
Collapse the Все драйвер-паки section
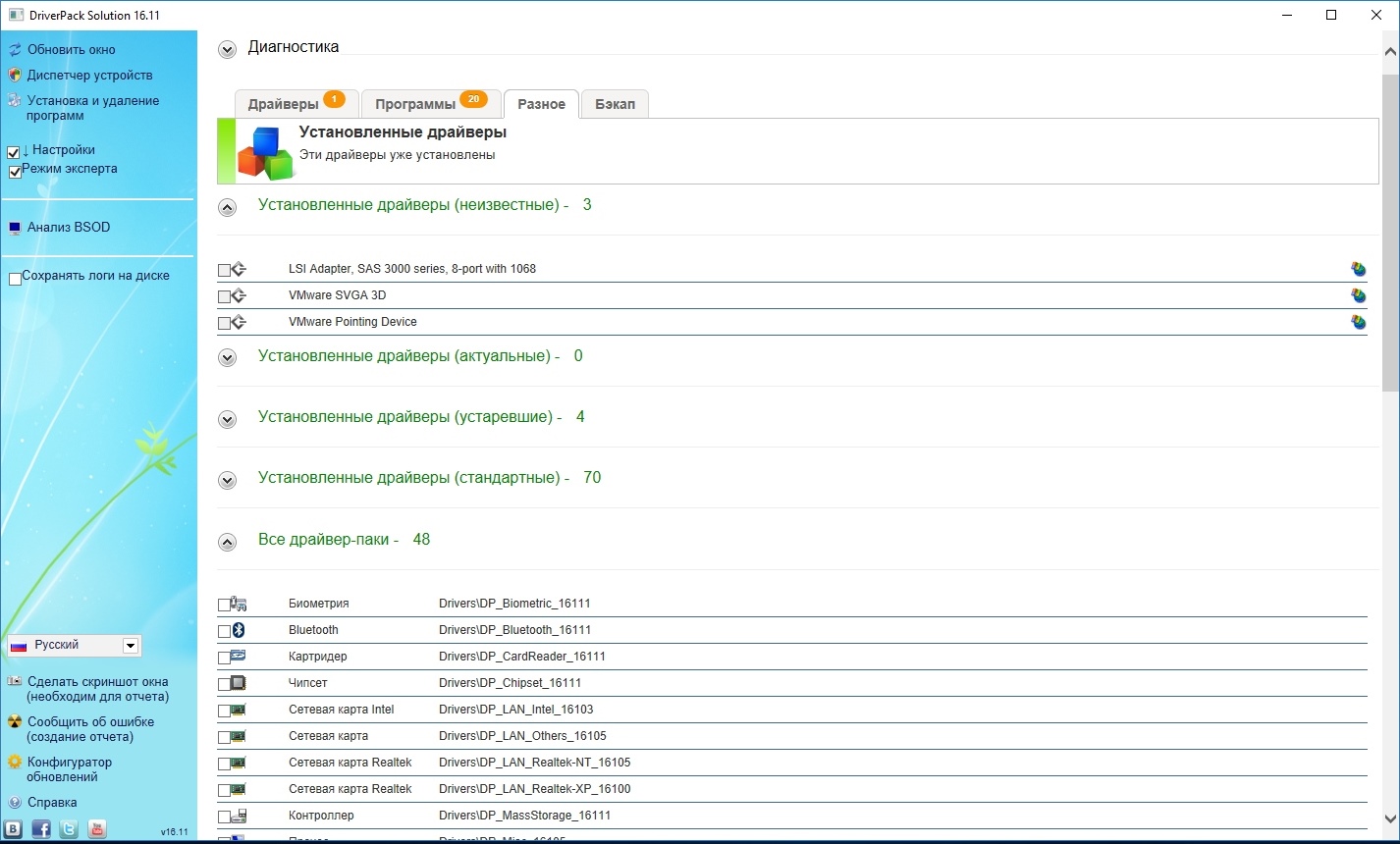tap(227, 542)
